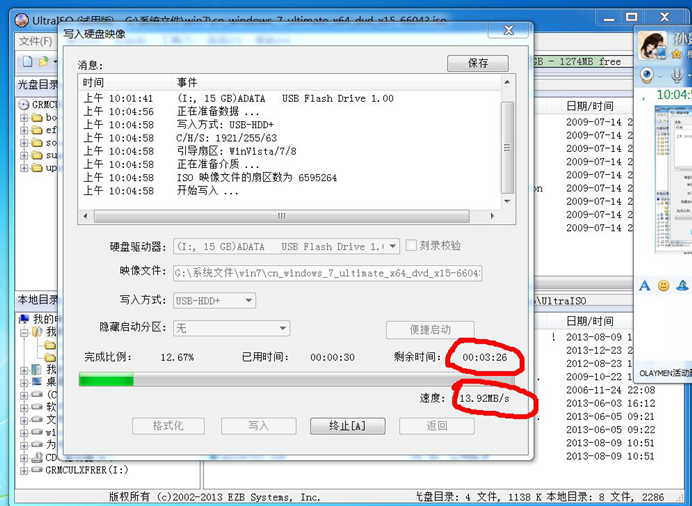Click the Open file toolbar icon
This screenshot has height=506, width=692.
tap(43, 61)
